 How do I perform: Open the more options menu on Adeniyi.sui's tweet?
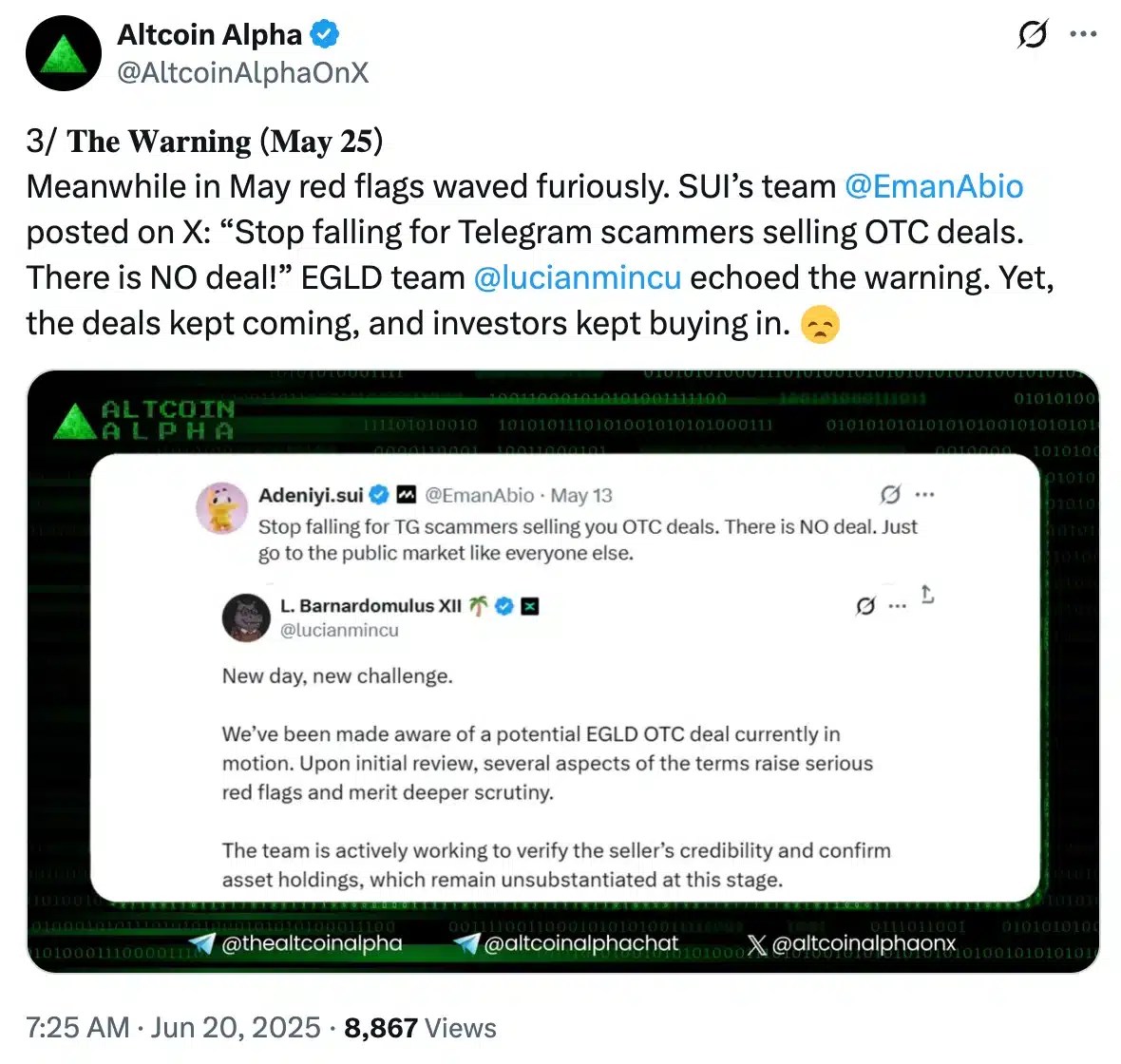click(x=924, y=494)
